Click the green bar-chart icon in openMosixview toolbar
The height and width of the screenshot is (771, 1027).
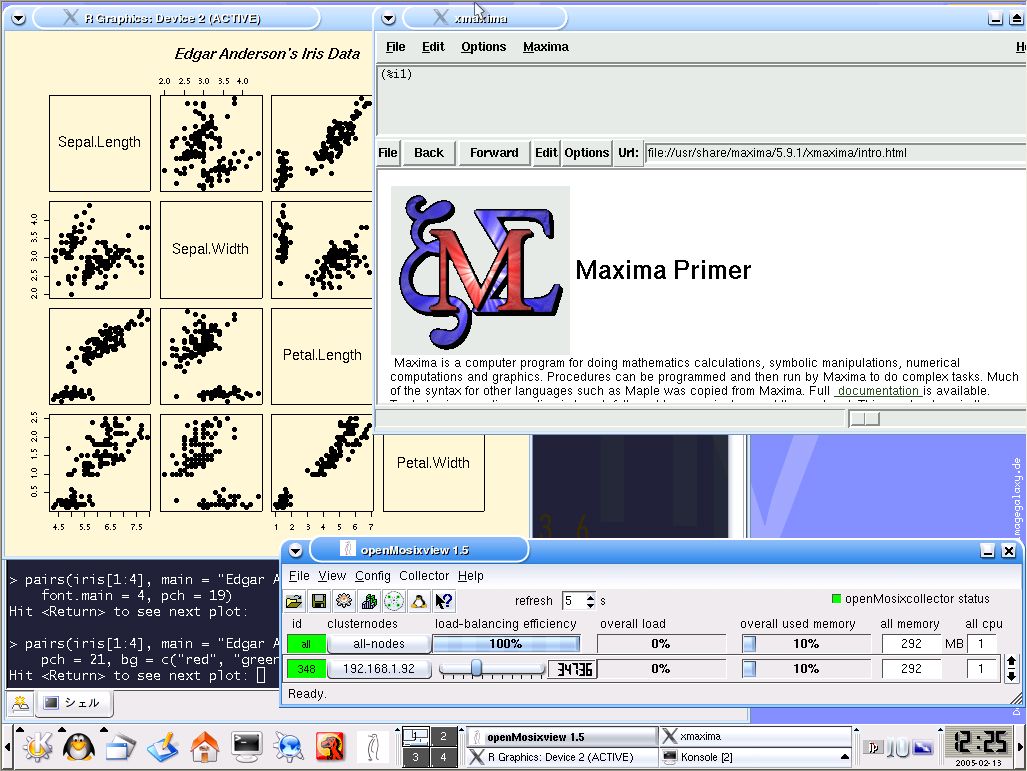click(x=369, y=601)
